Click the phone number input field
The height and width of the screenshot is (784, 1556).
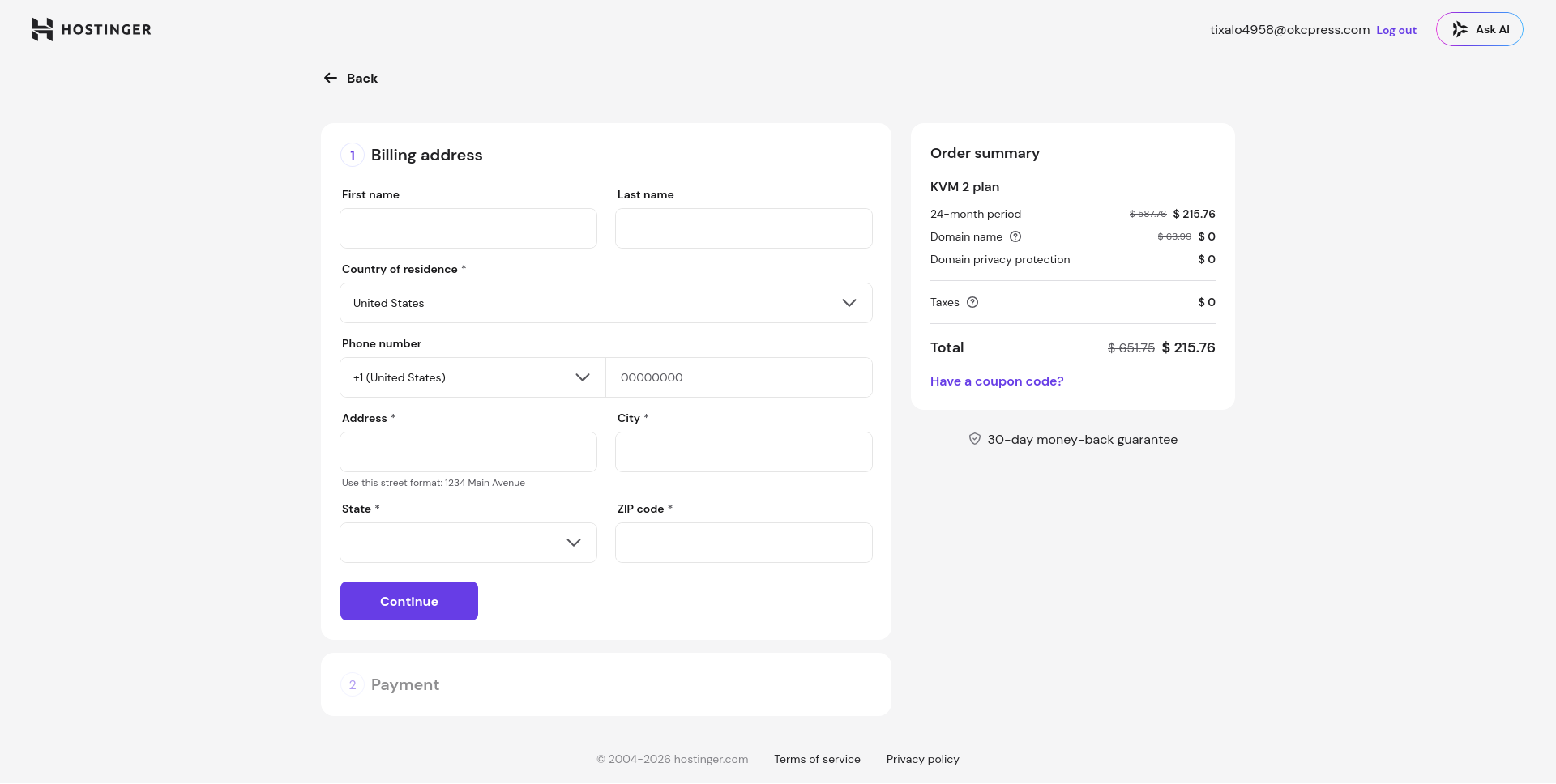pyautogui.click(x=739, y=377)
